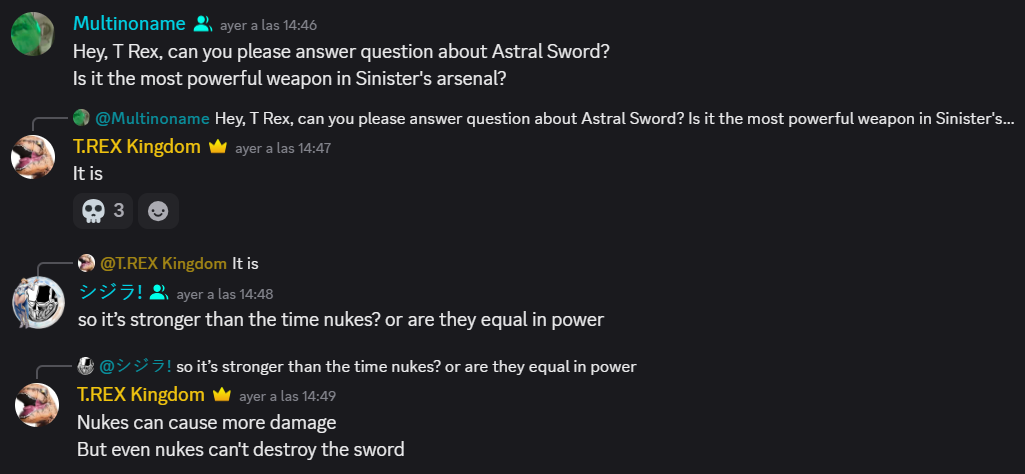The image size is (1025, 474).
Task: Toggle the skull reaction with count 3
Action: [x=102, y=211]
